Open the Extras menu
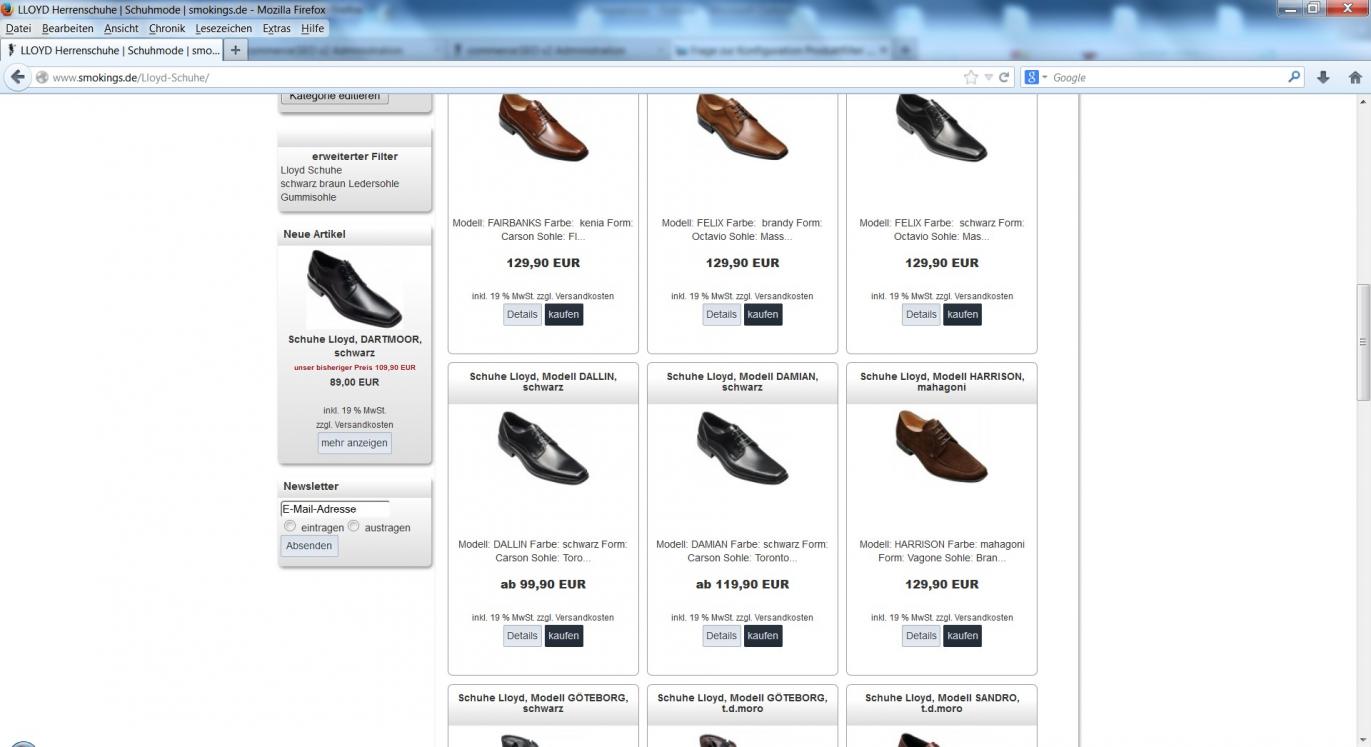 276,28
